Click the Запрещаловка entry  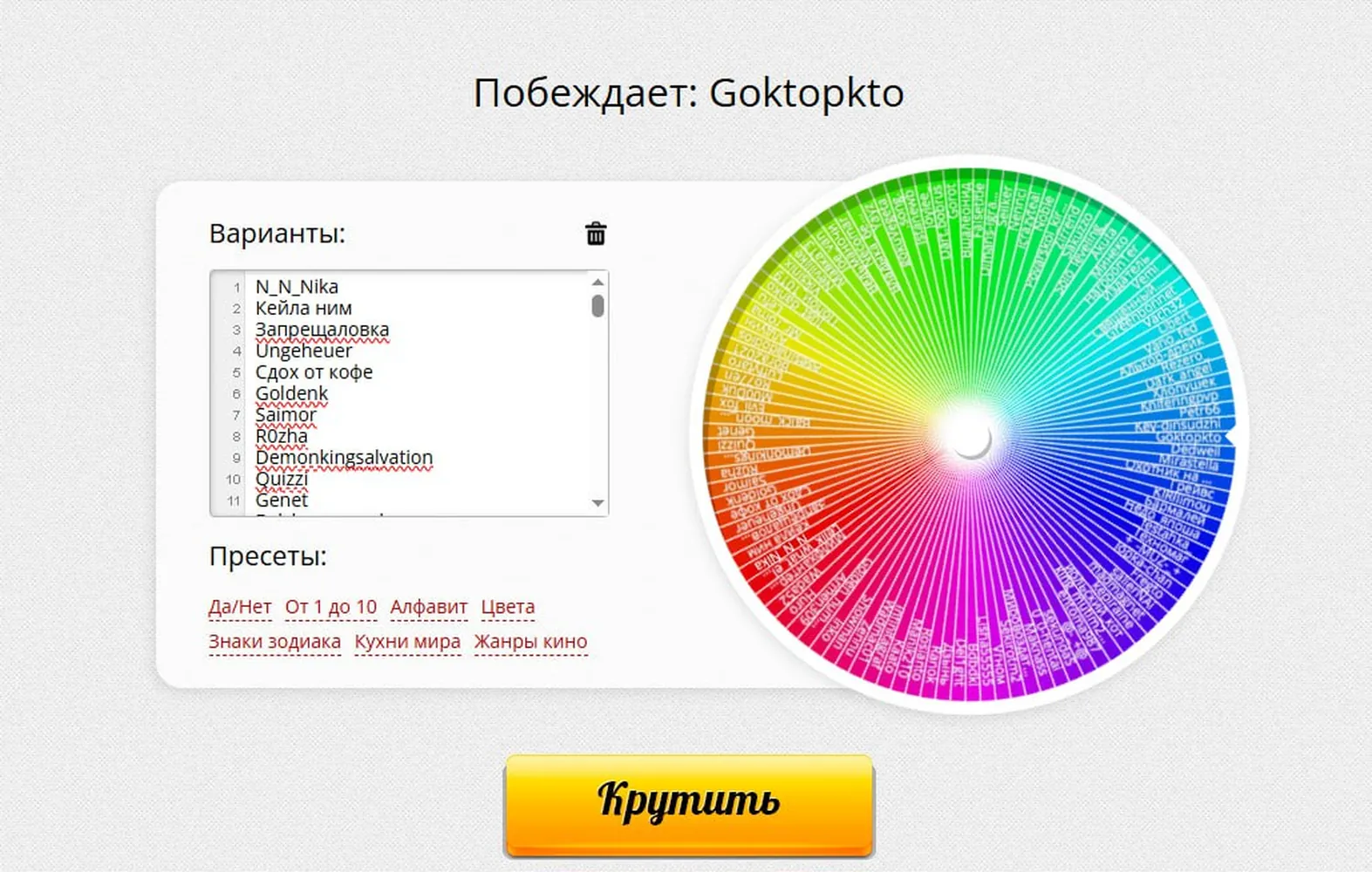point(322,330)
